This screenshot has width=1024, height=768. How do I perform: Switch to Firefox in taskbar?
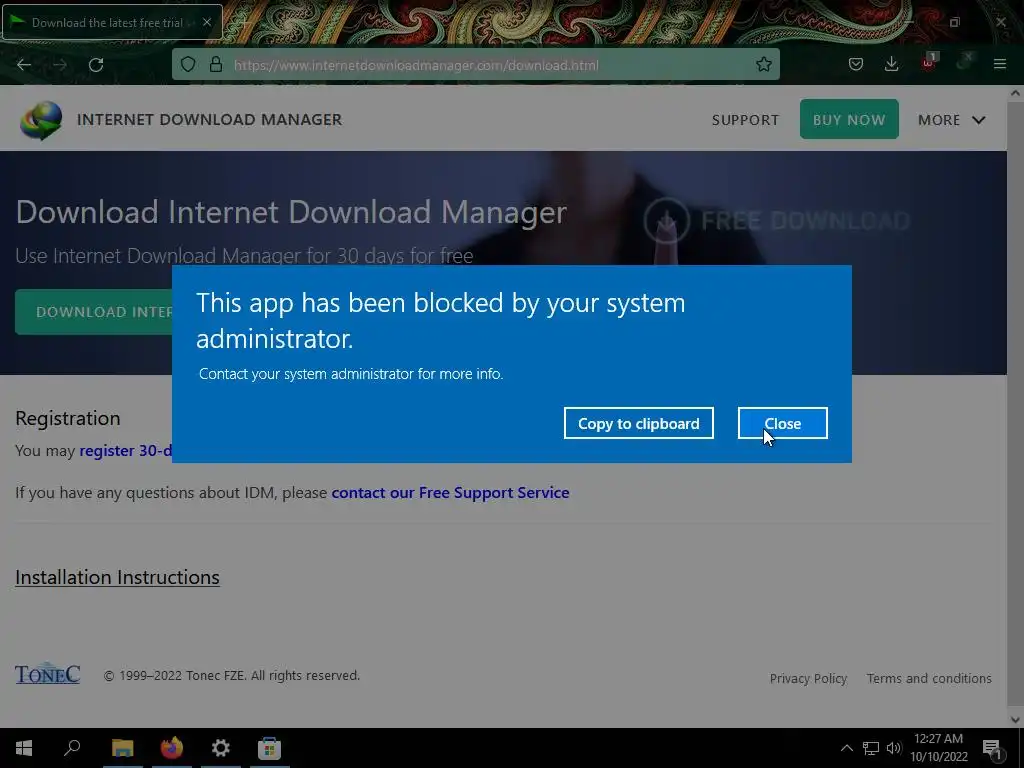172,748
